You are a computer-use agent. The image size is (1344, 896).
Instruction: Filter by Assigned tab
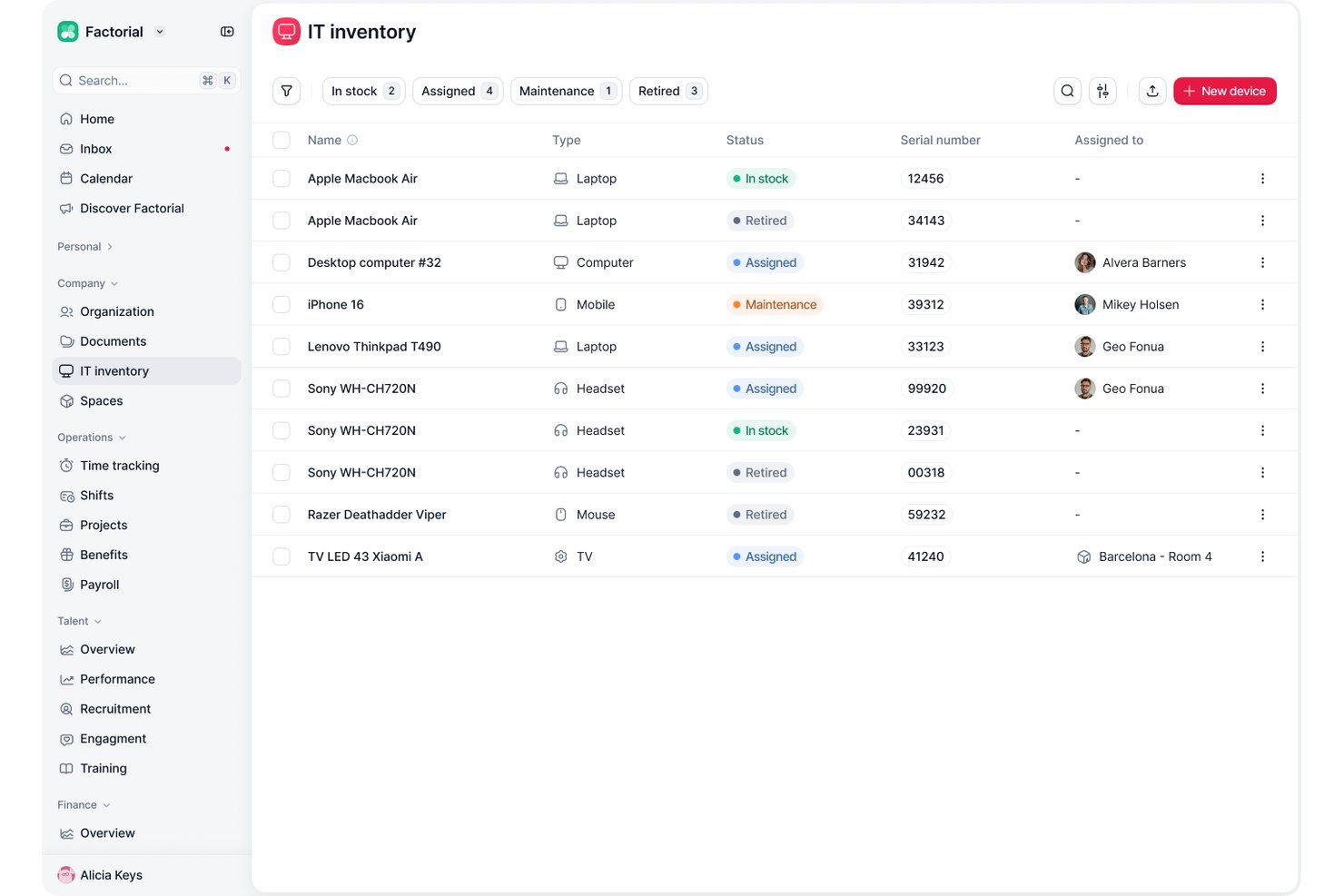[x=458, y=91]
